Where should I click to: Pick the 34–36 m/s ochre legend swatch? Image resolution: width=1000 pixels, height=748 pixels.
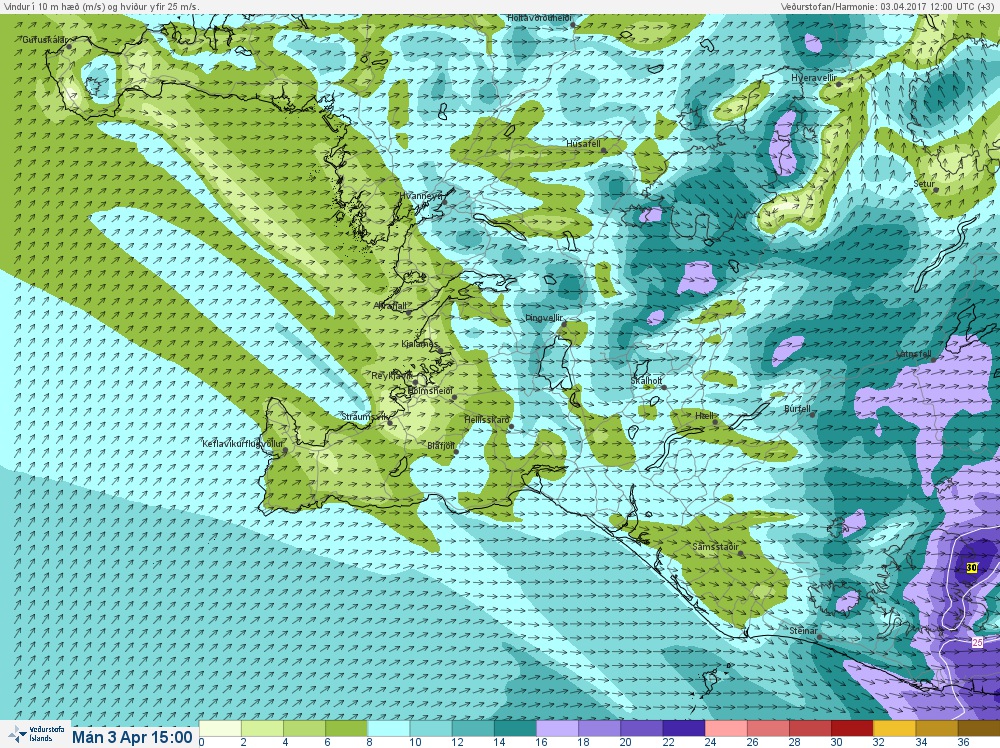[x=936, y=728]
